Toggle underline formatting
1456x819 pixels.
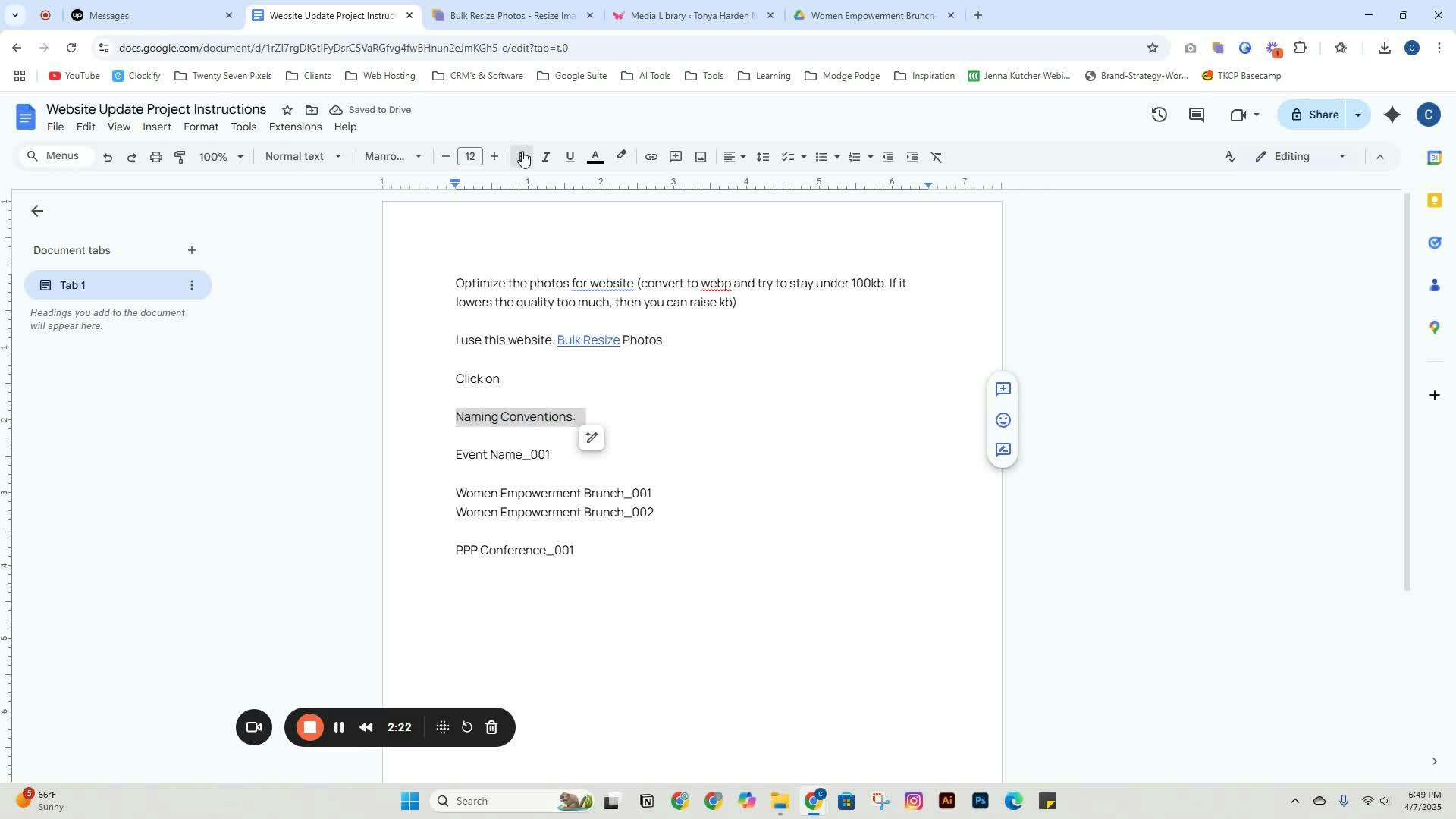(x=570, y=157)
